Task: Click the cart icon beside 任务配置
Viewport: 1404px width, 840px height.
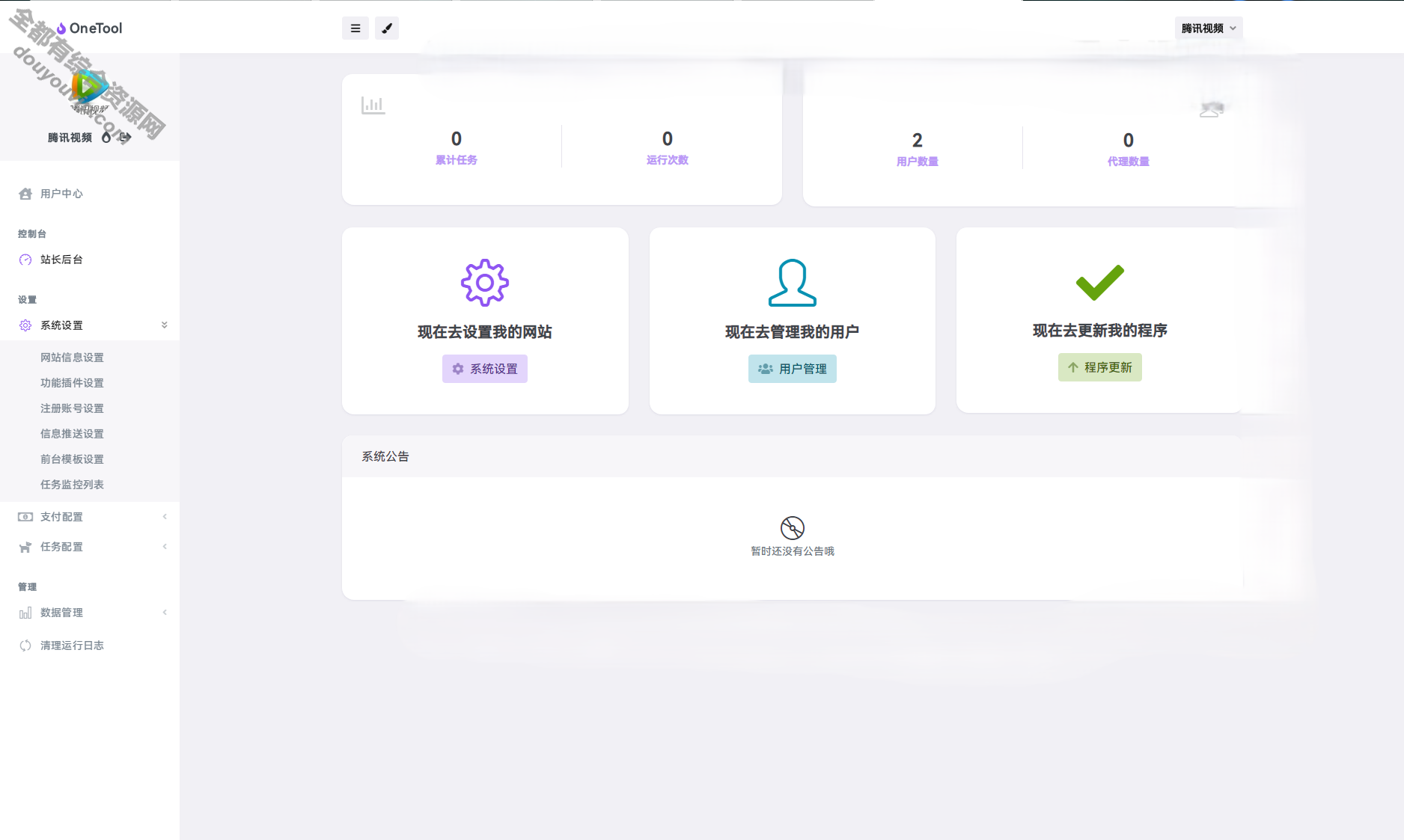Action: (25, 547)
